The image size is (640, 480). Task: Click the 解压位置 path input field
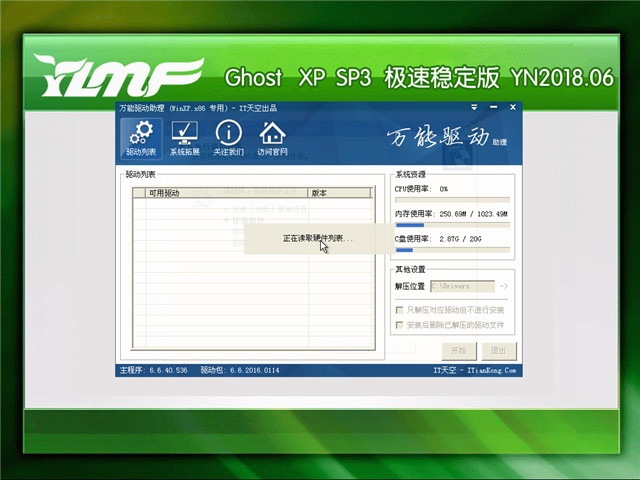(462, 286)
